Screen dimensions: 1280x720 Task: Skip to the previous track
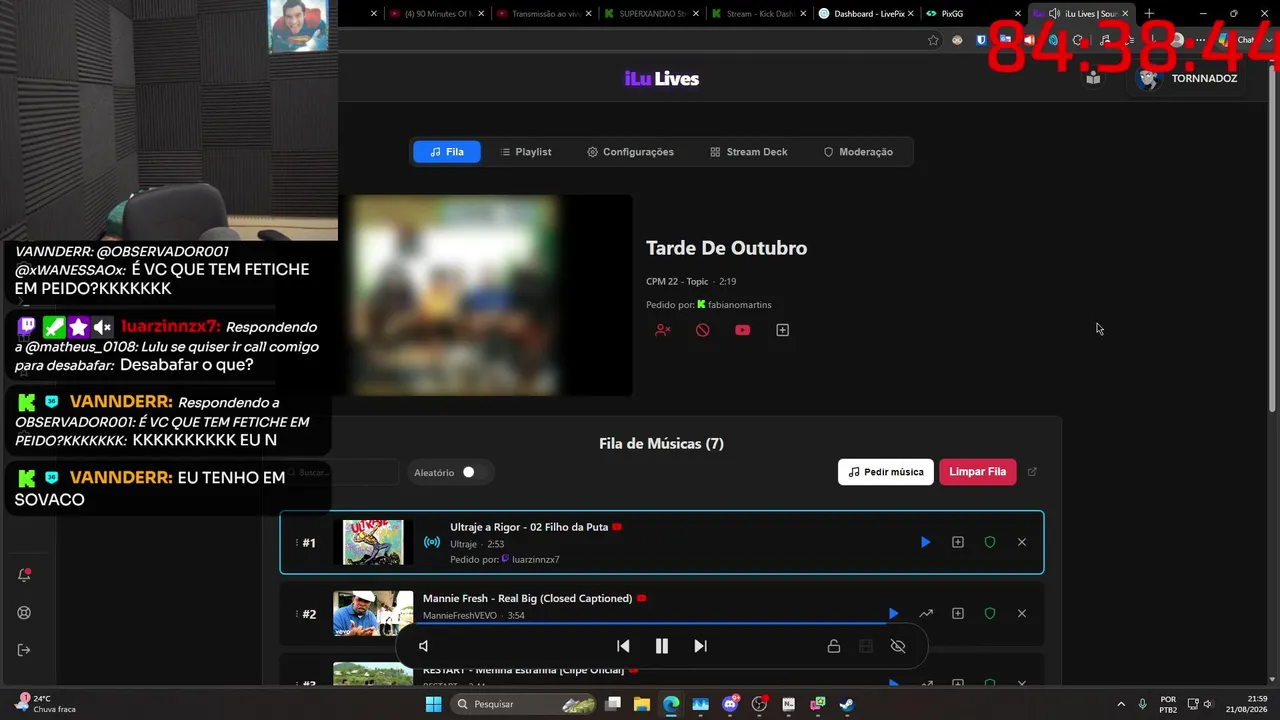pyautogui.click(x=623, y=646)
